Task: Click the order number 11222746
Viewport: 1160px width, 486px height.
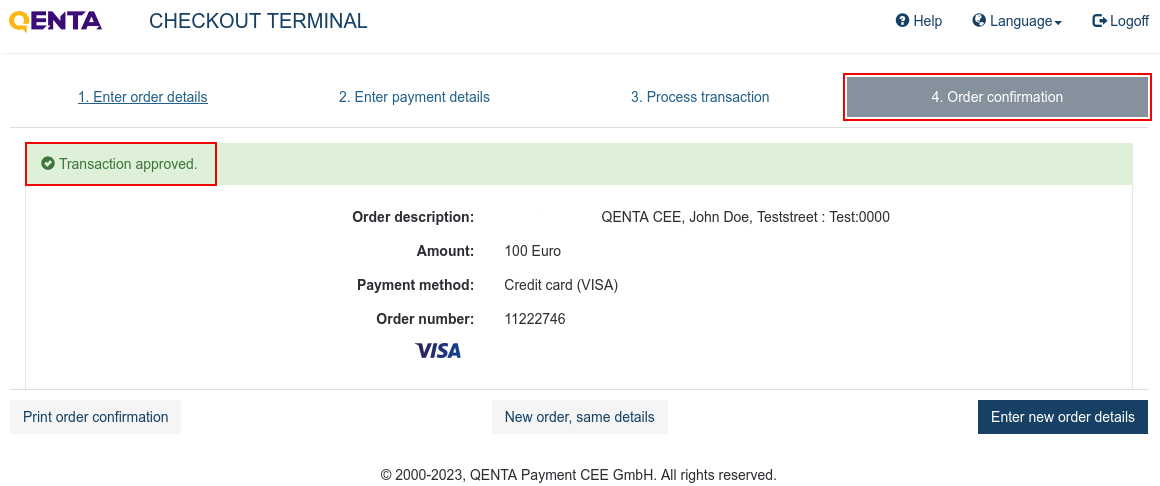Action: pyautogui.click(x=535, y=319)
